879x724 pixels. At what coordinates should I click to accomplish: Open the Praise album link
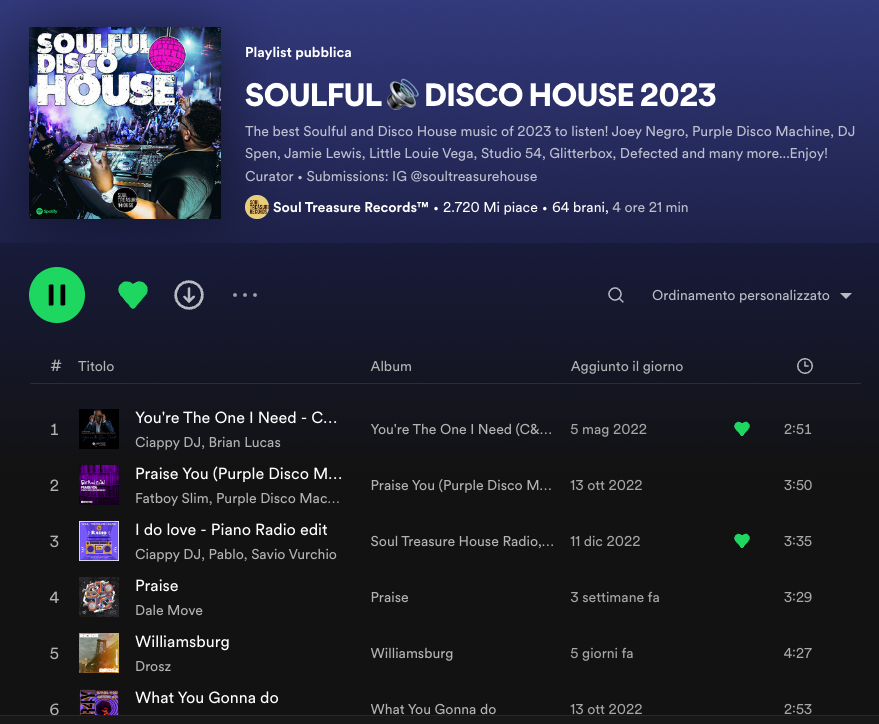(x=389, y=597)
